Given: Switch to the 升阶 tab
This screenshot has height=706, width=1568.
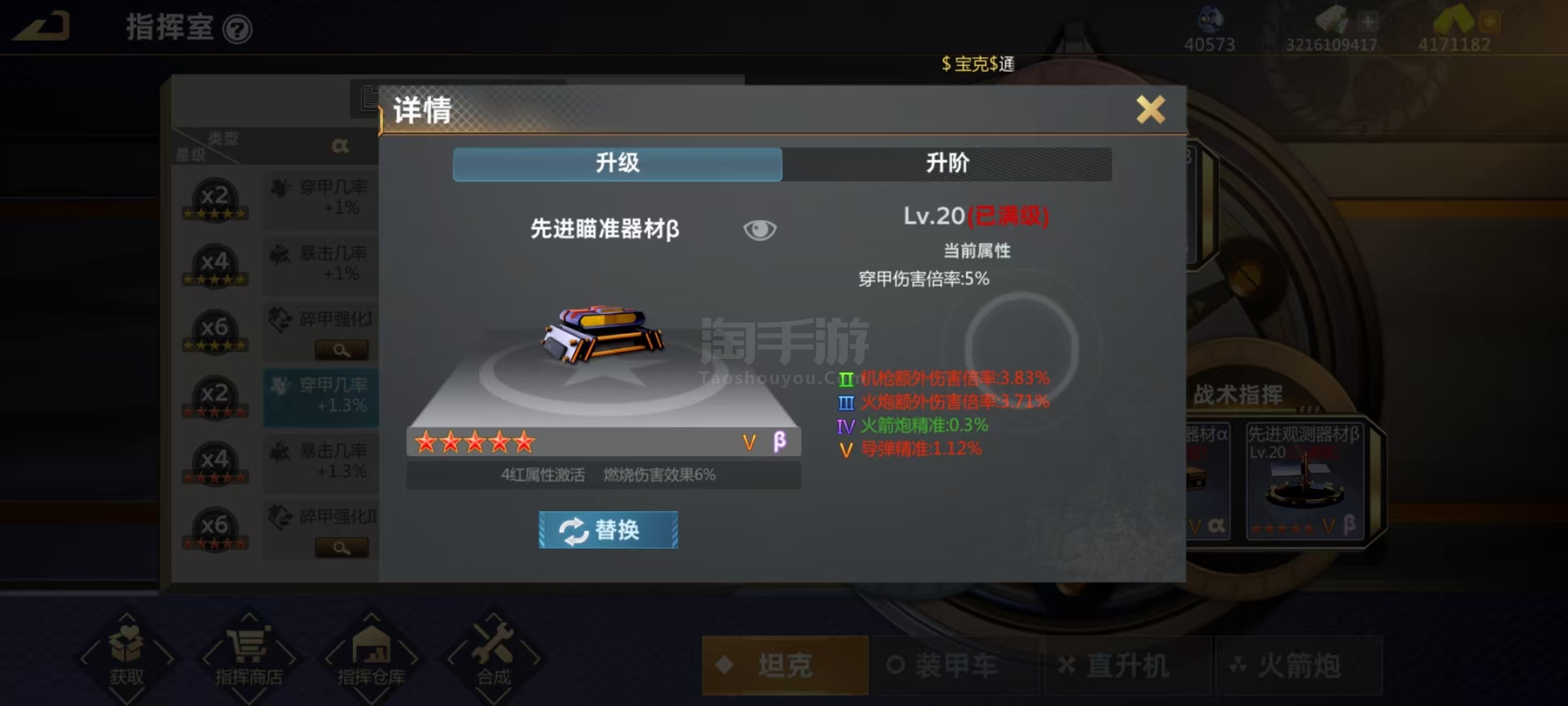Looking at the screenshot, I should (x=947, y=163).
